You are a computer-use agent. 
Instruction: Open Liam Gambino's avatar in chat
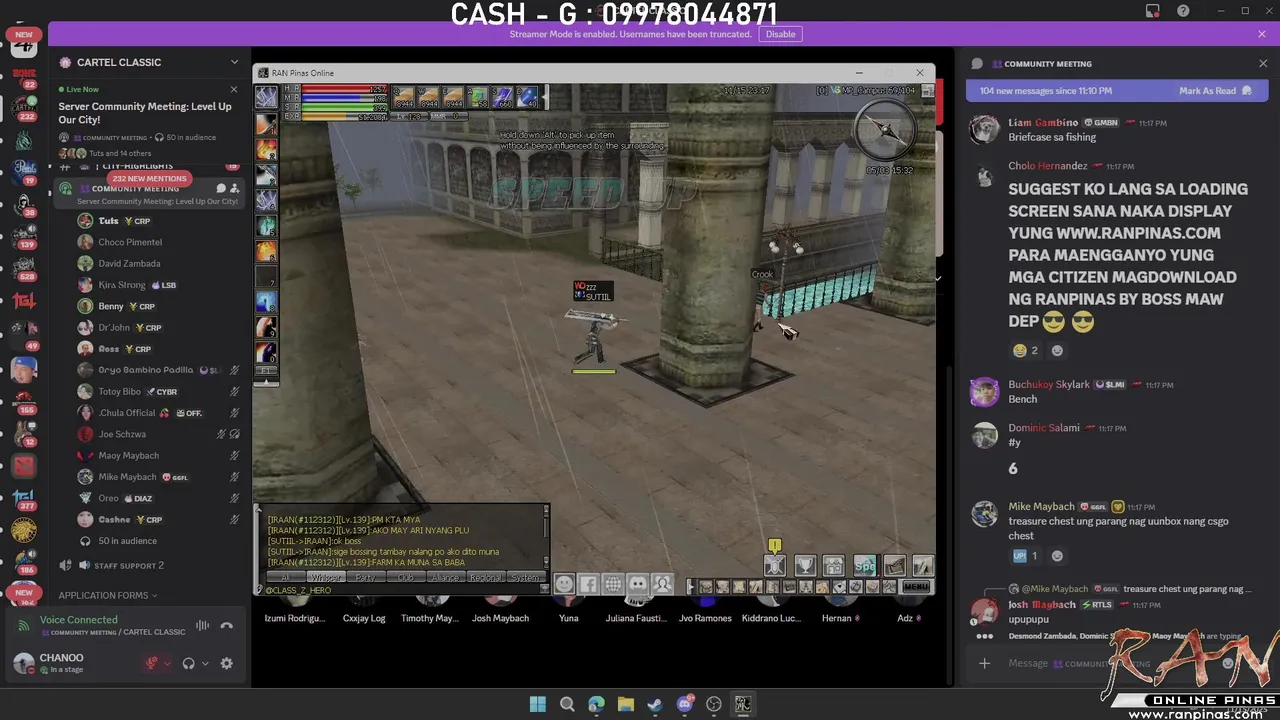point(985,130)
